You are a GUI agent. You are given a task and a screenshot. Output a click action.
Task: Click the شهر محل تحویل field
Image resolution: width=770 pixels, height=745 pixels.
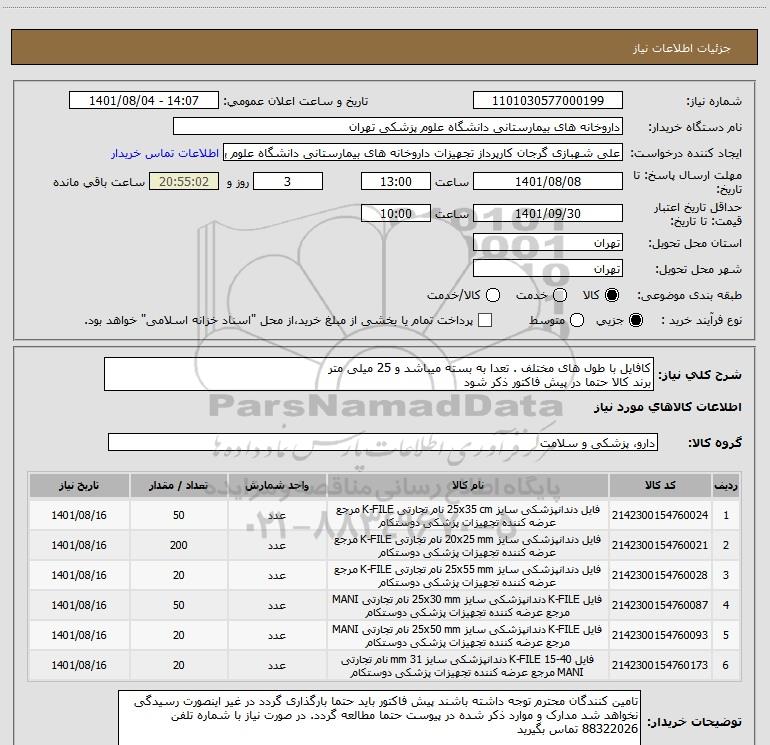tap(548, 269)
